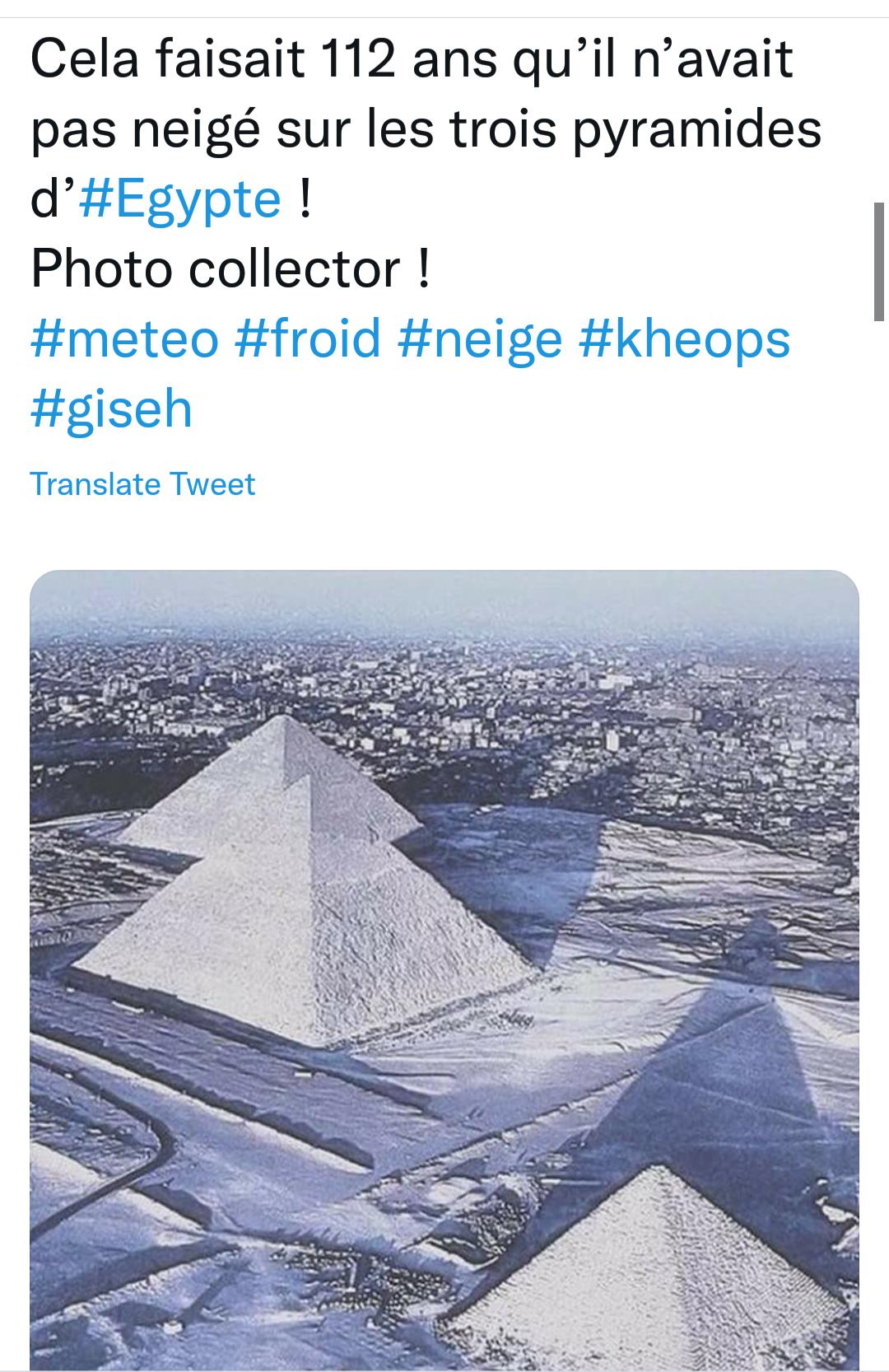Image resolution: width=889 pixels, height=1372 pixels.
Task: Tap the #meteo hashtag
Action: pos(125,338)
